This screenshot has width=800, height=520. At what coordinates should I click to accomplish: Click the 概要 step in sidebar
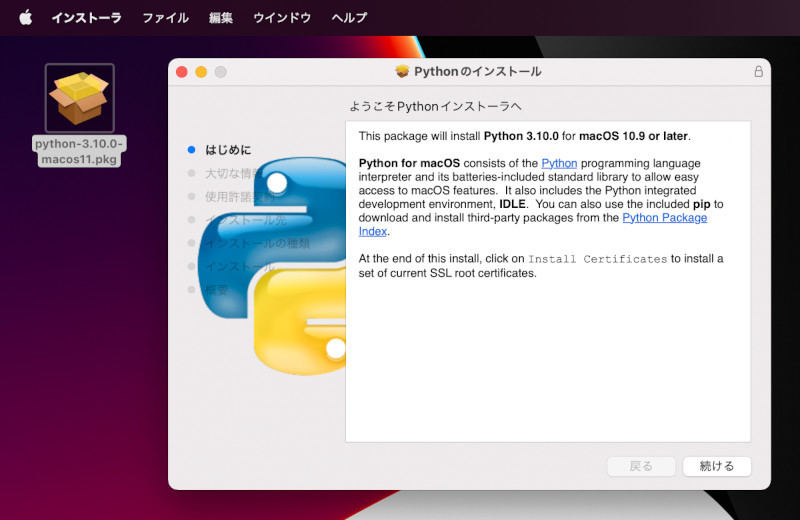[217, 290]
